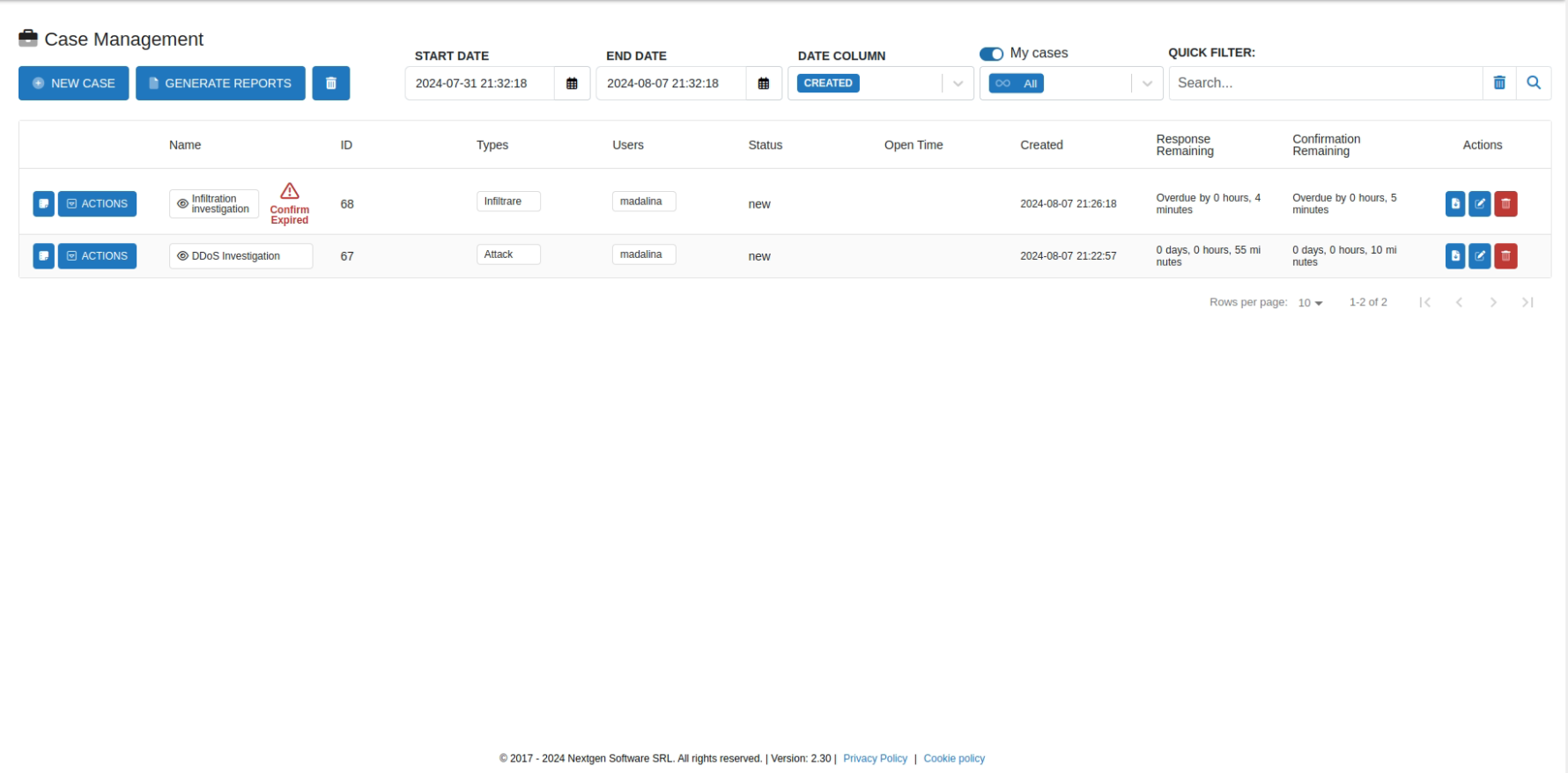Screen dimensions: 1568x773
Task: Click the created time 2024-08-07 21:22:57
Action: (x=1068, y=256)
